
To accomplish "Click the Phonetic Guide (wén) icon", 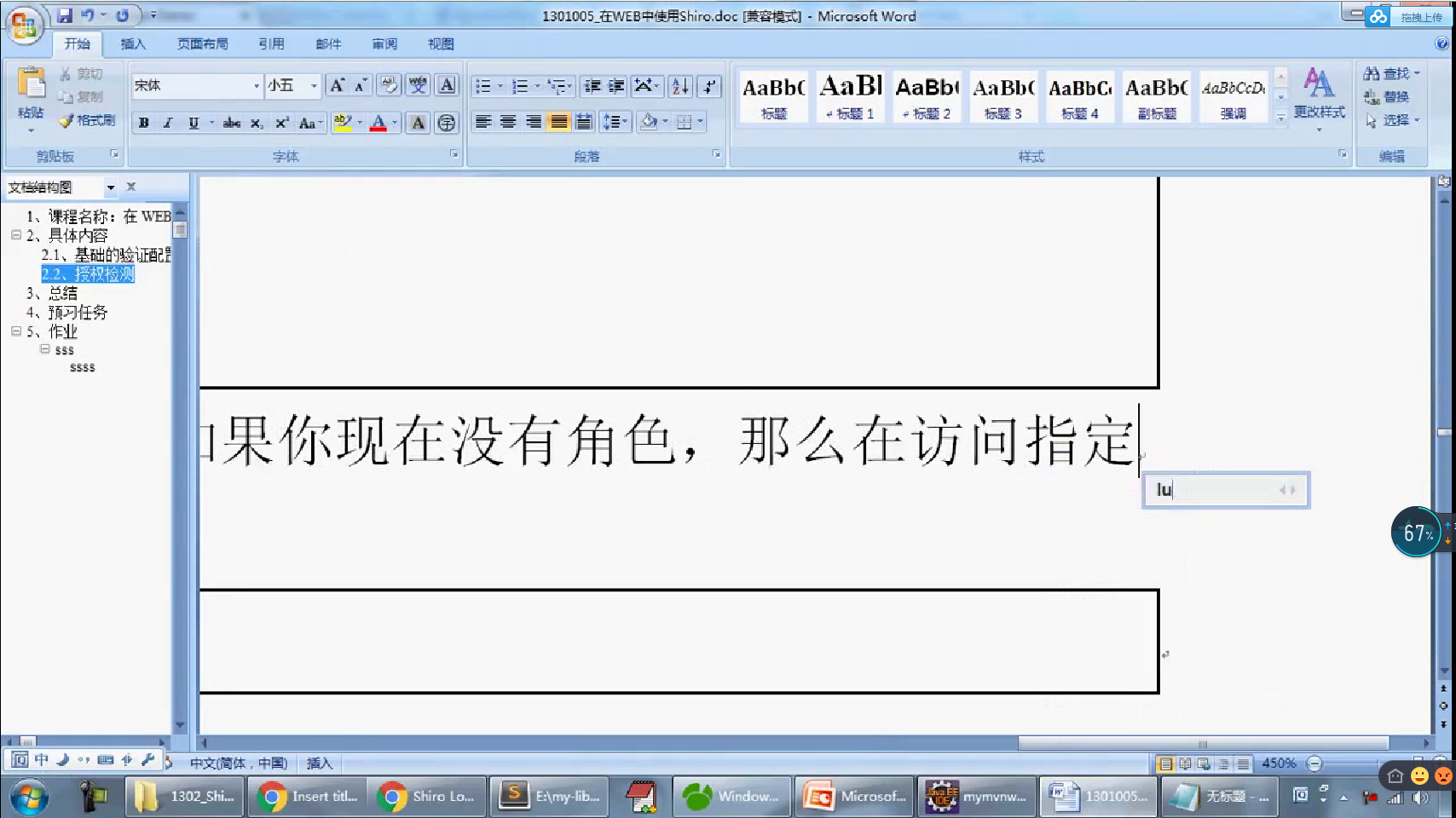I will coord(418,85).
